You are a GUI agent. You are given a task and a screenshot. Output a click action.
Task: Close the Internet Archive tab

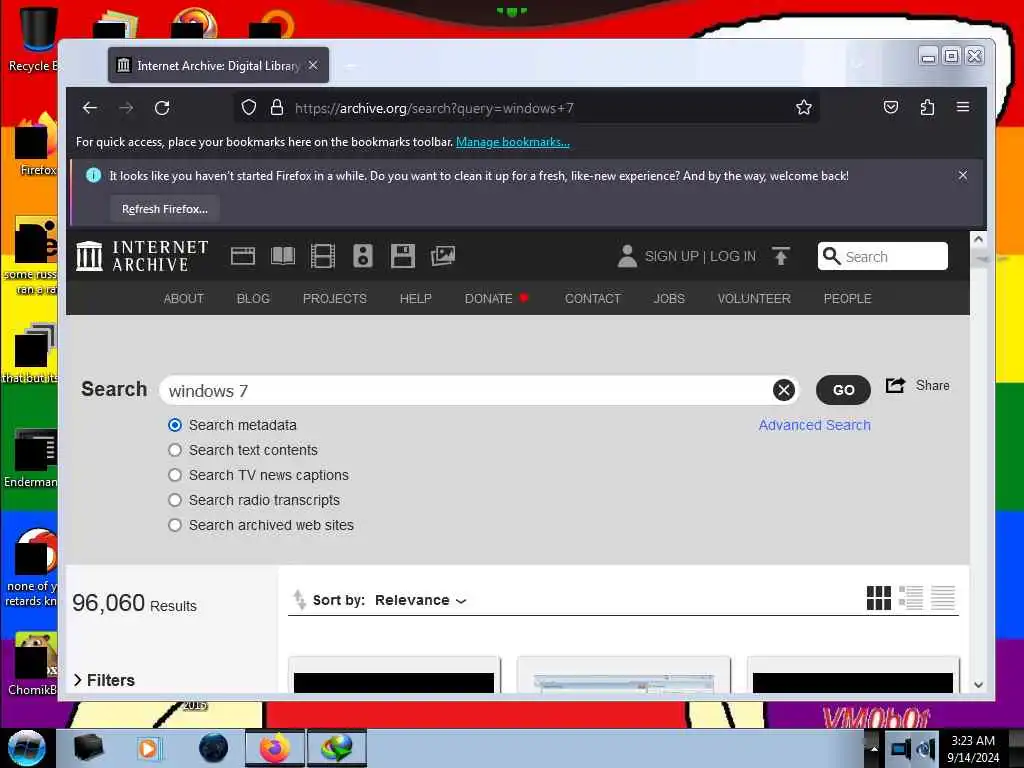coord(313,65)
